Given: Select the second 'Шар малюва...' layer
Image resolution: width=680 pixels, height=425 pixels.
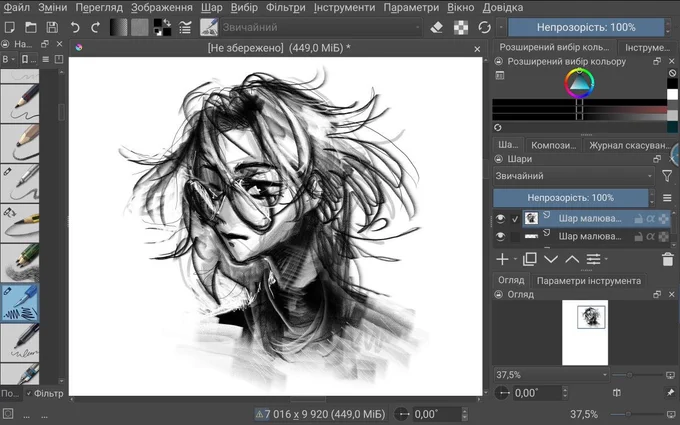Looking at the screenshot, I should 589,236.
